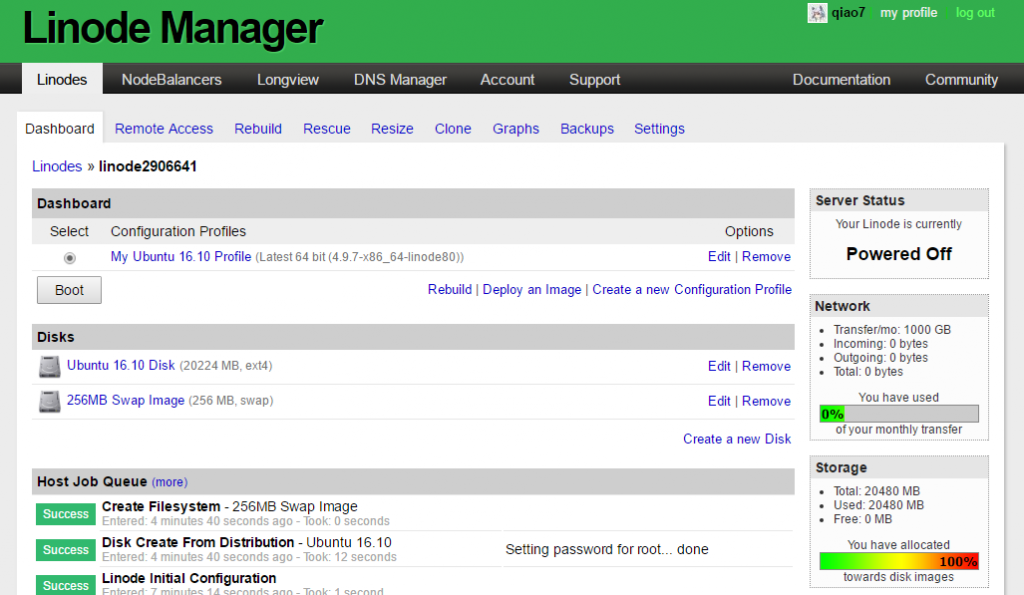Image resolution: width=1024 pixels, height=595 pixels.
Task: Click the Ubuntu 16.10 Disk drive icon
Action: click(x=50, y=366)
